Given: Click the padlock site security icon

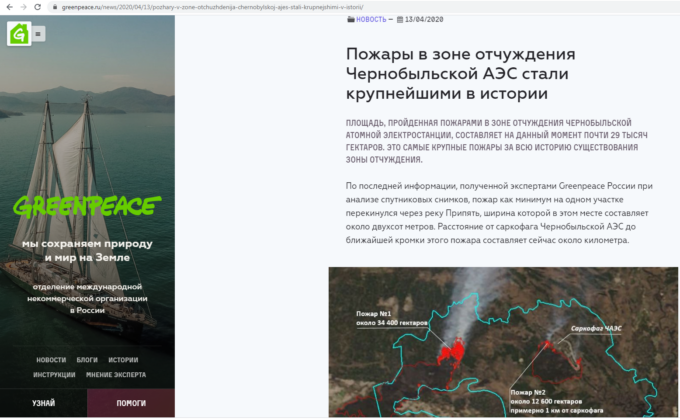Looking at the screenshot, I should point(55,7).
